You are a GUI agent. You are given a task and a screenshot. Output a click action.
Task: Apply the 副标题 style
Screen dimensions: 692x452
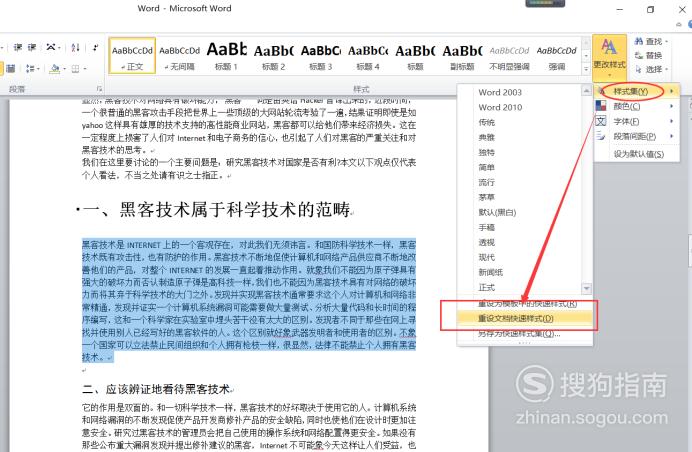tap(462, 56)
